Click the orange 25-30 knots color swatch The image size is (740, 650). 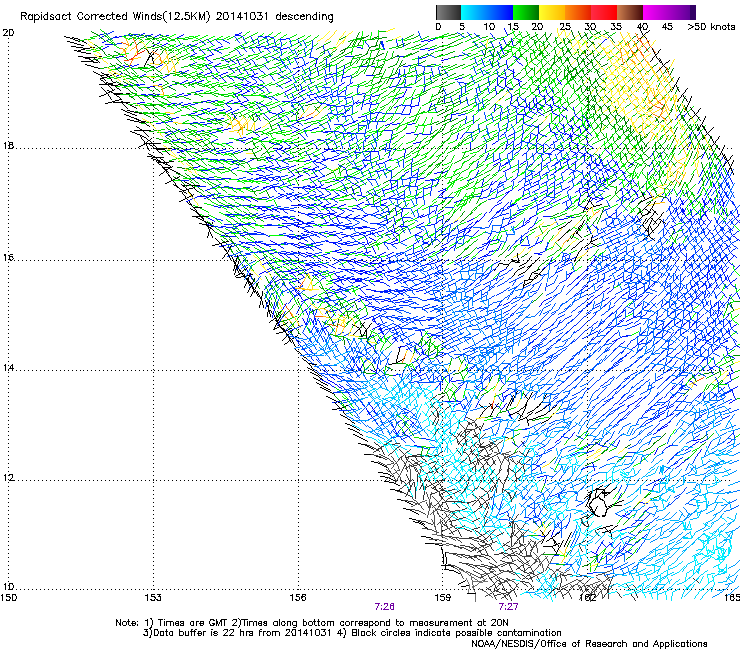pyautogui.click(x=578, y=12)
